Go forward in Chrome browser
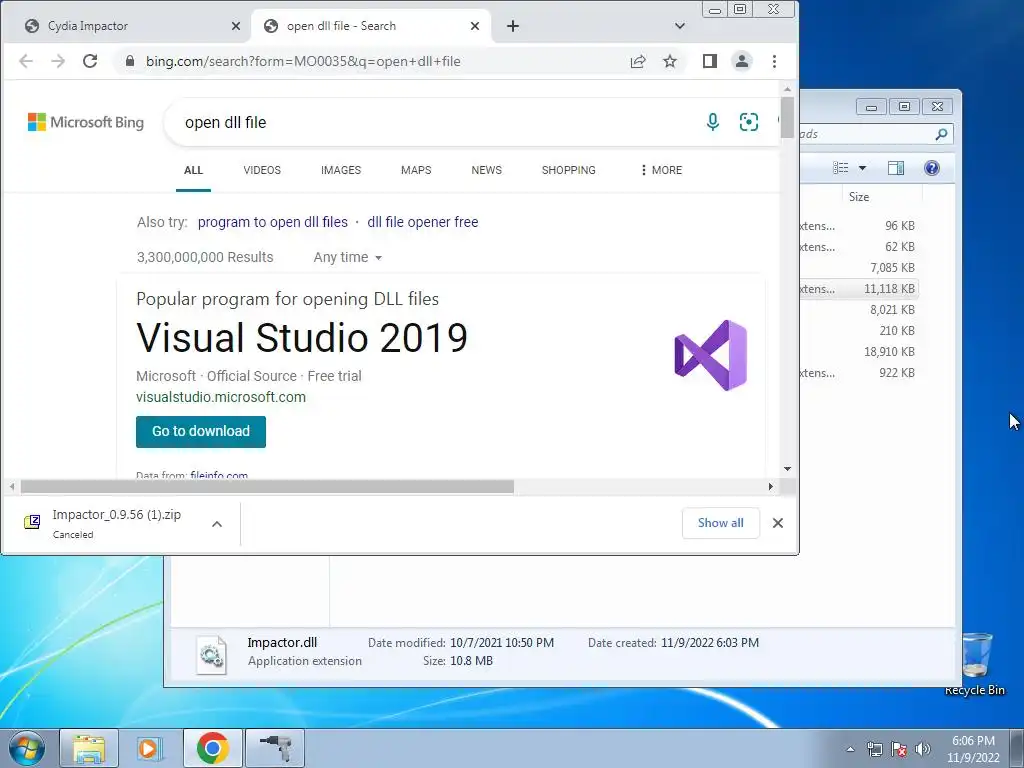This screenshot has width=1024, height=768. (57, 61)
